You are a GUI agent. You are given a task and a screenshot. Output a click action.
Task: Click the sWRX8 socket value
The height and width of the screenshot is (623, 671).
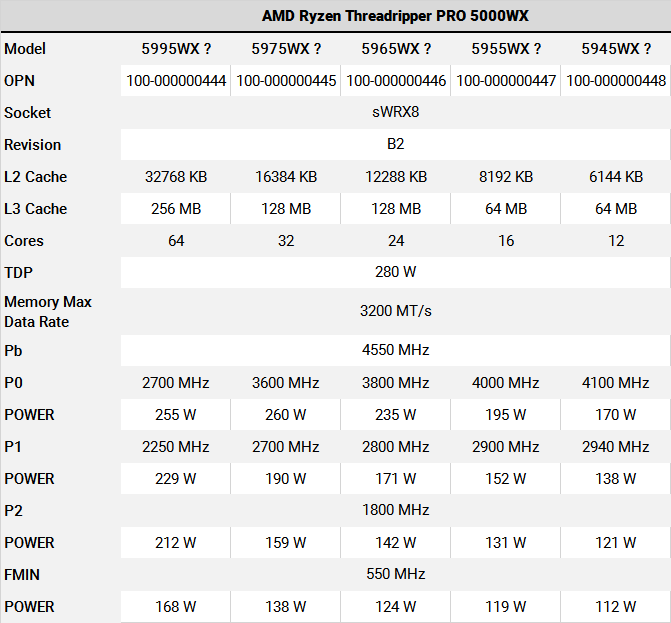coord(395,112)
